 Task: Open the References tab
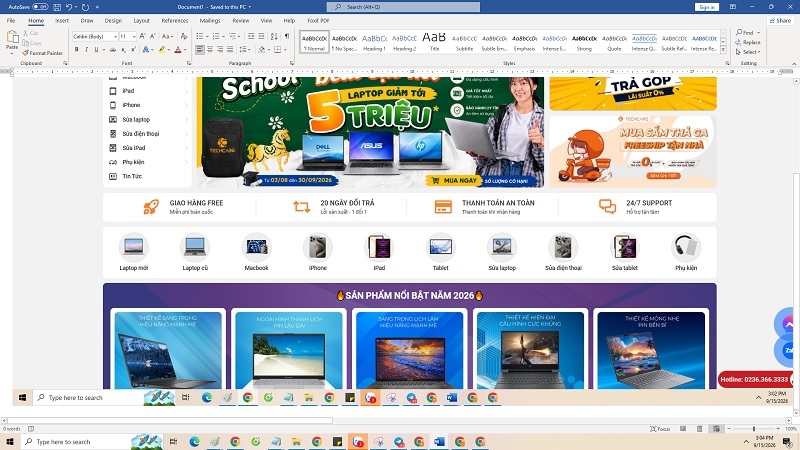pyautogui.click(x=174, y=20)
